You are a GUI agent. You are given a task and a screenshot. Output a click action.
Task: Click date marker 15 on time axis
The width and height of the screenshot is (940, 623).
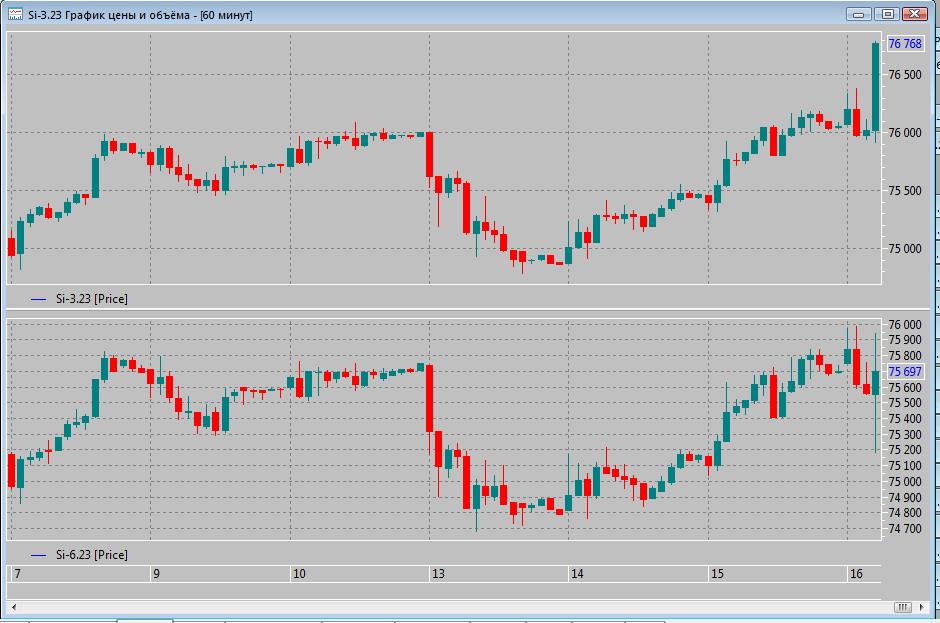[x=717, y=574]
